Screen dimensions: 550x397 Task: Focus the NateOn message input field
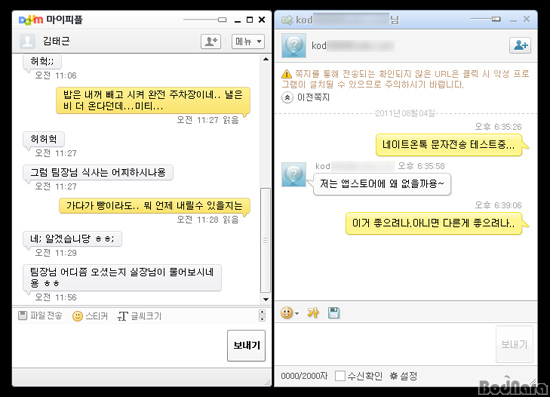tap(384, 344)
